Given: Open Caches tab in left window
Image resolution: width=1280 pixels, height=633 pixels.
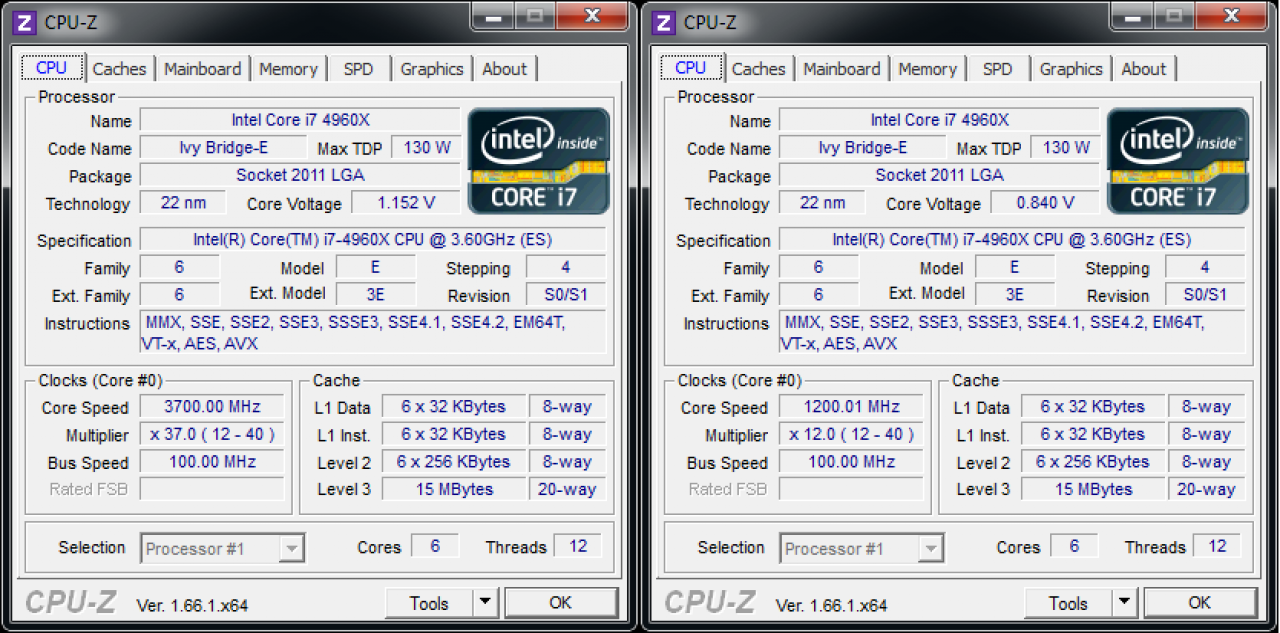Looking at the screenshot, I should click(x=119, y=69).
